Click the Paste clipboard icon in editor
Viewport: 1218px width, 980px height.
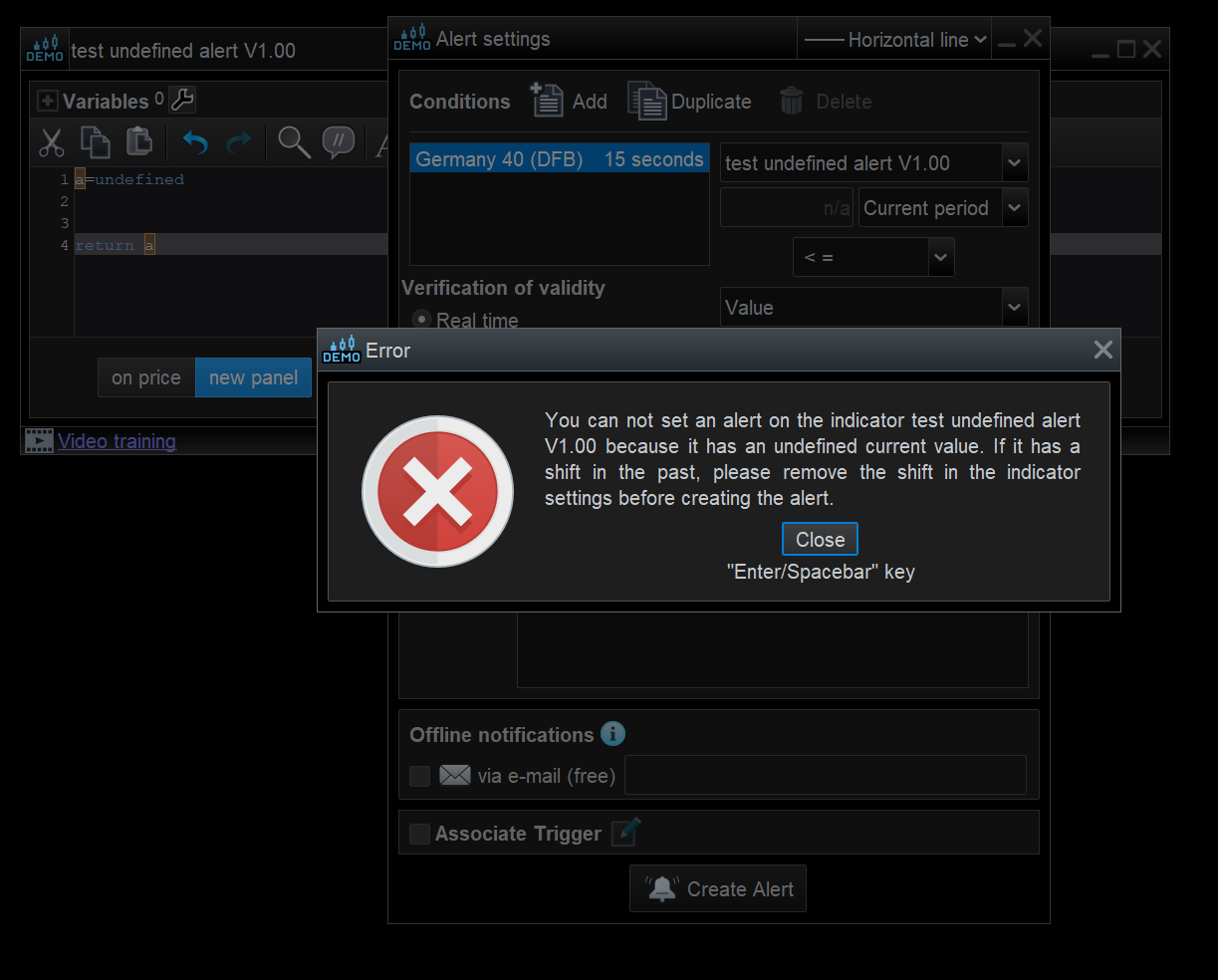[x=139, y=141]
